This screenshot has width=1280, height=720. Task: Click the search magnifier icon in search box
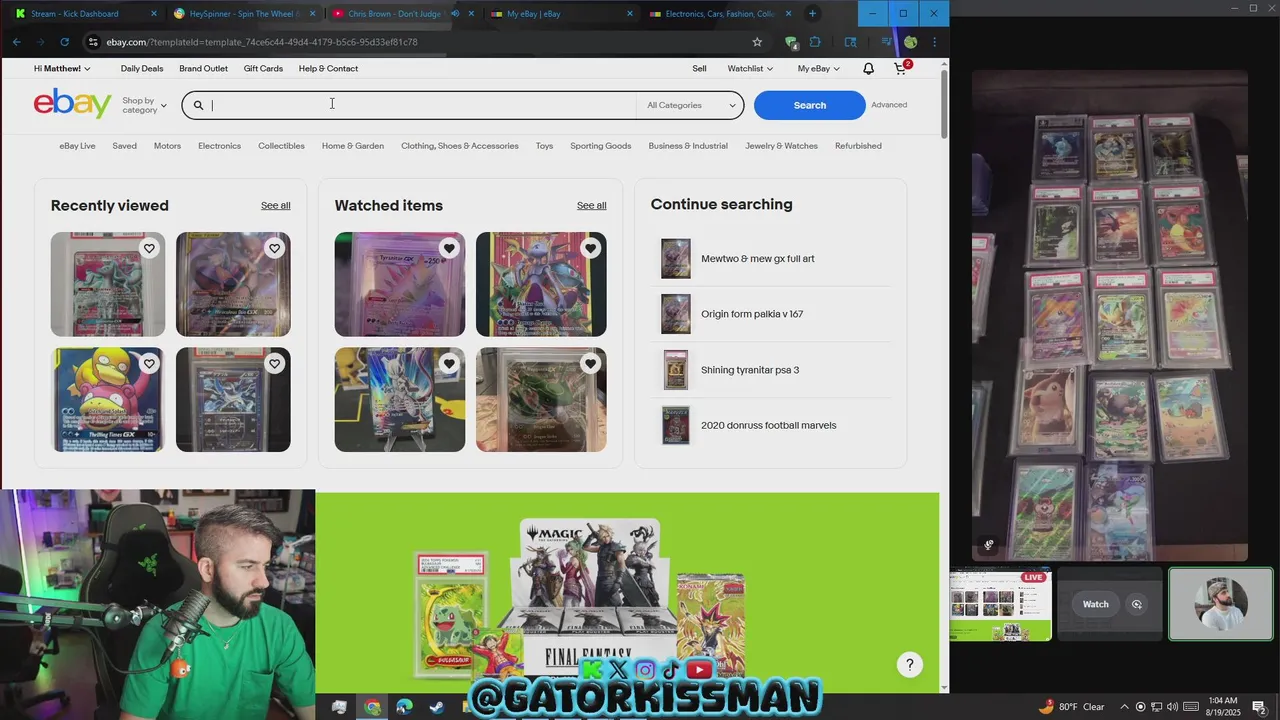[198, 105]
